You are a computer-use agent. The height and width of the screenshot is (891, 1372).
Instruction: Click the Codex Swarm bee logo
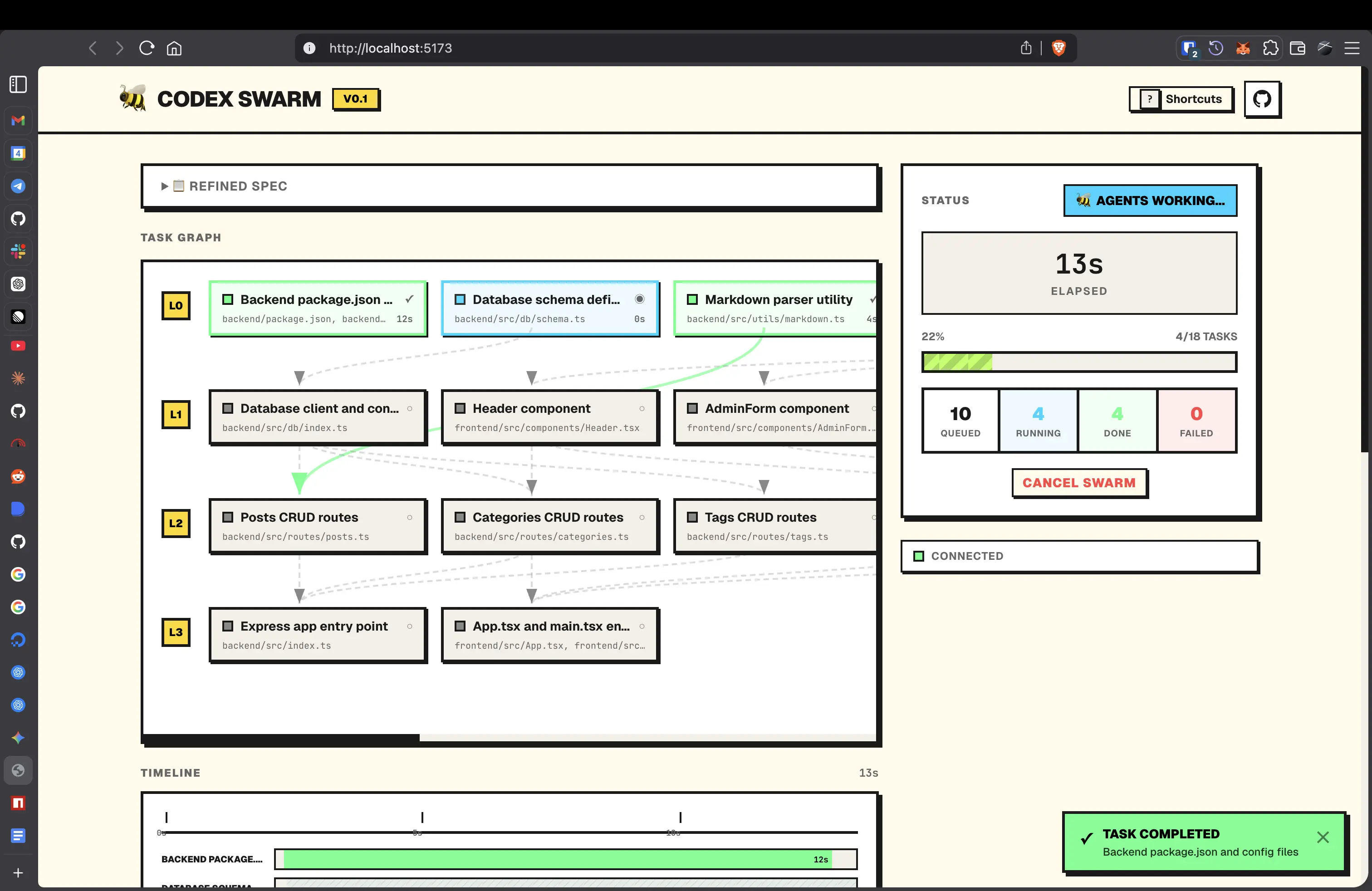[132, 98]
